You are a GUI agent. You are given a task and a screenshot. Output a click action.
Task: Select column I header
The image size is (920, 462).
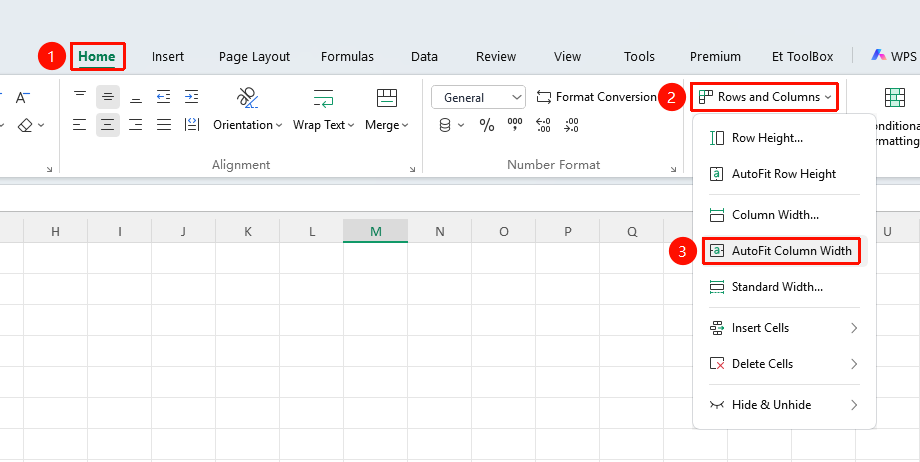click(x=120, y=231)
